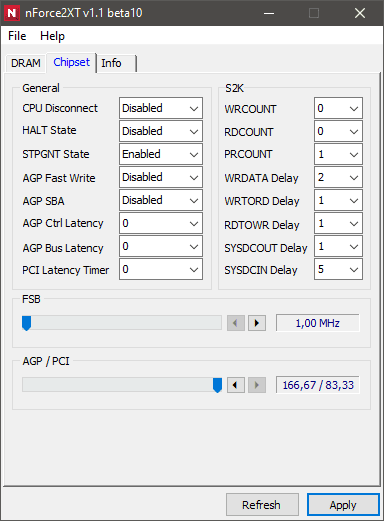Open the AGP Bus Latency dropdown
384x521 pixels.
(161, 246)
